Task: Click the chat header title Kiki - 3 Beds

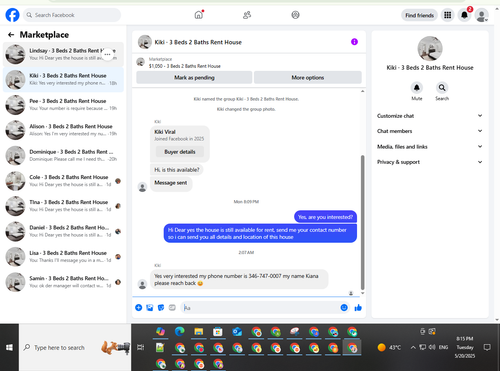Action: pos(198,42)
